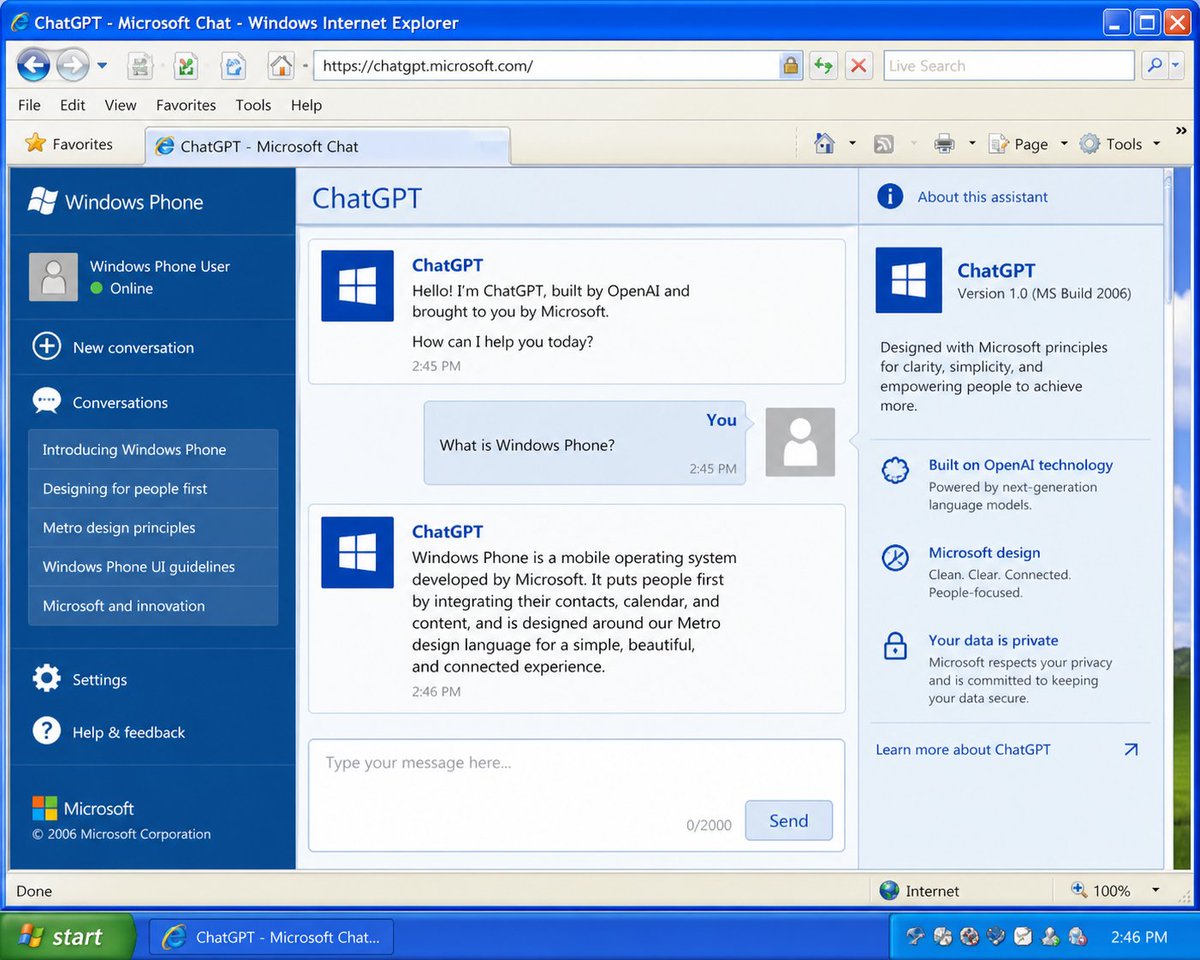This screenshot has width=1200, height=960.
Task: Click the first system tray icon
Action: click(x=915, y=937)
